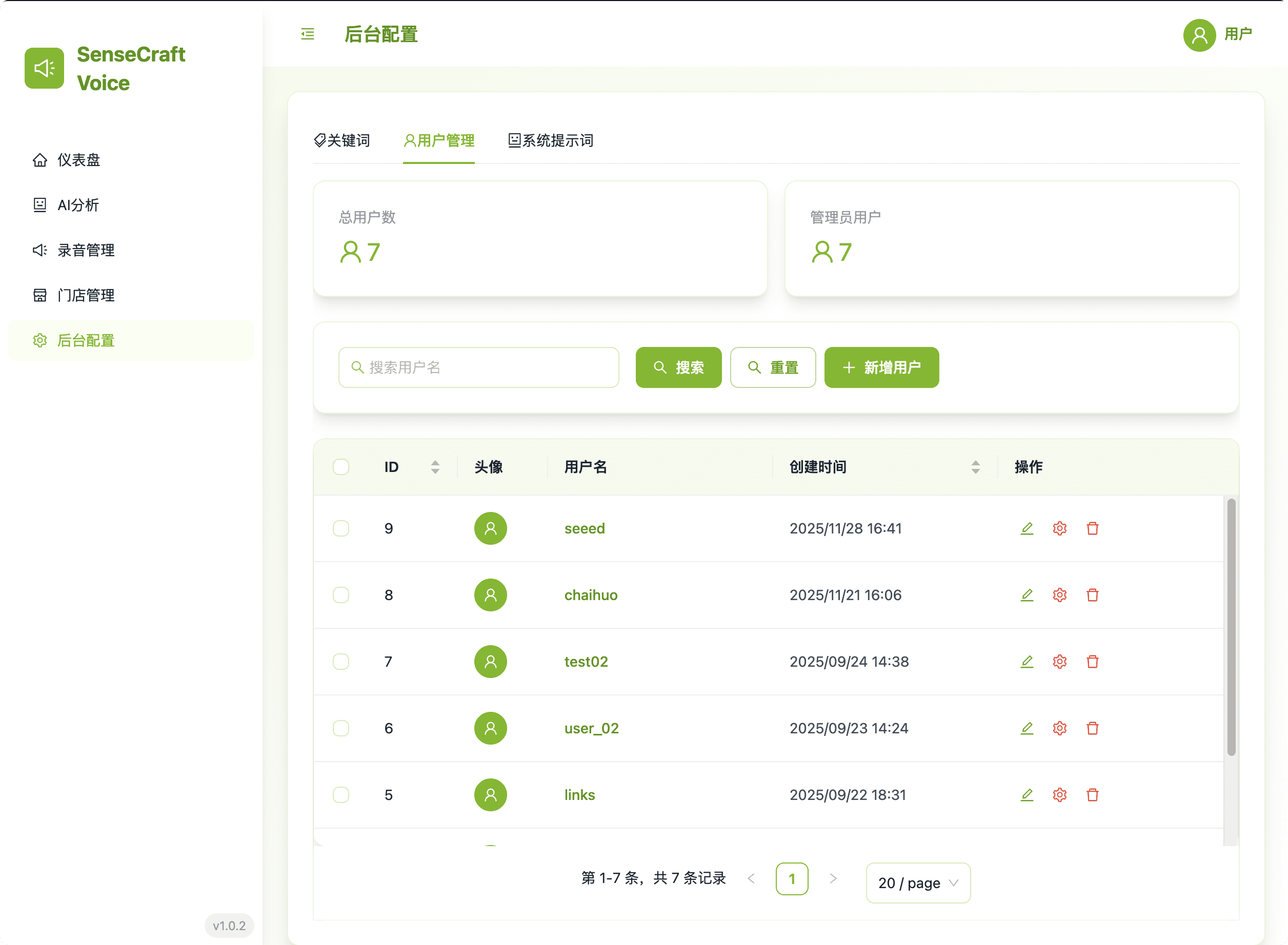Image resolution: width=1288 pixels, height=945 pixels.
Task: Click the delete trash icon for user test02
Action: (x=1093, y=661)
